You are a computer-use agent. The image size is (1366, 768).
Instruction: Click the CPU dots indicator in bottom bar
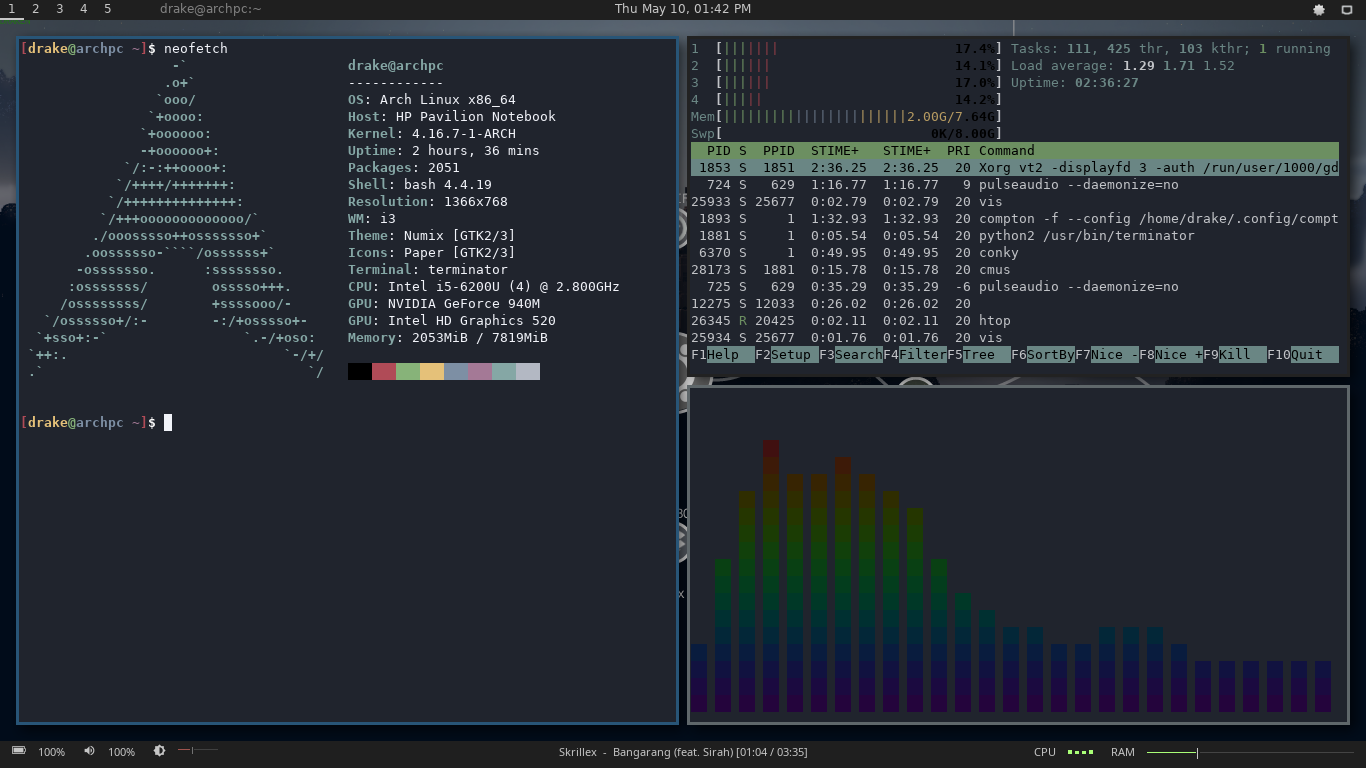click(x=1080, y=752)
